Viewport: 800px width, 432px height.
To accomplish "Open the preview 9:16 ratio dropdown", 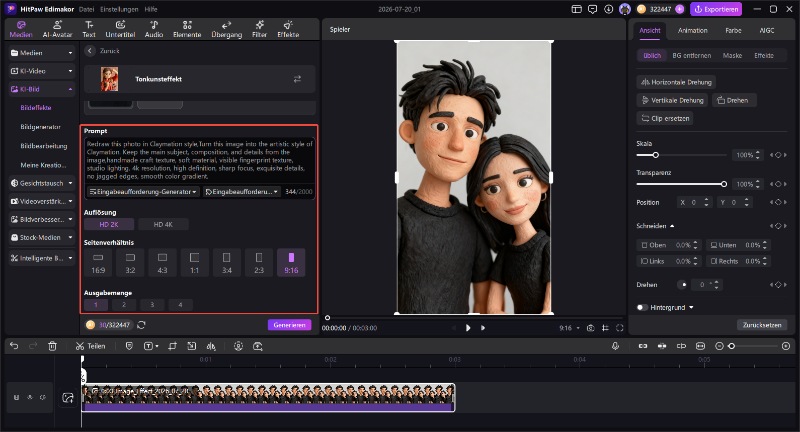I will click(x=569, y=328).
